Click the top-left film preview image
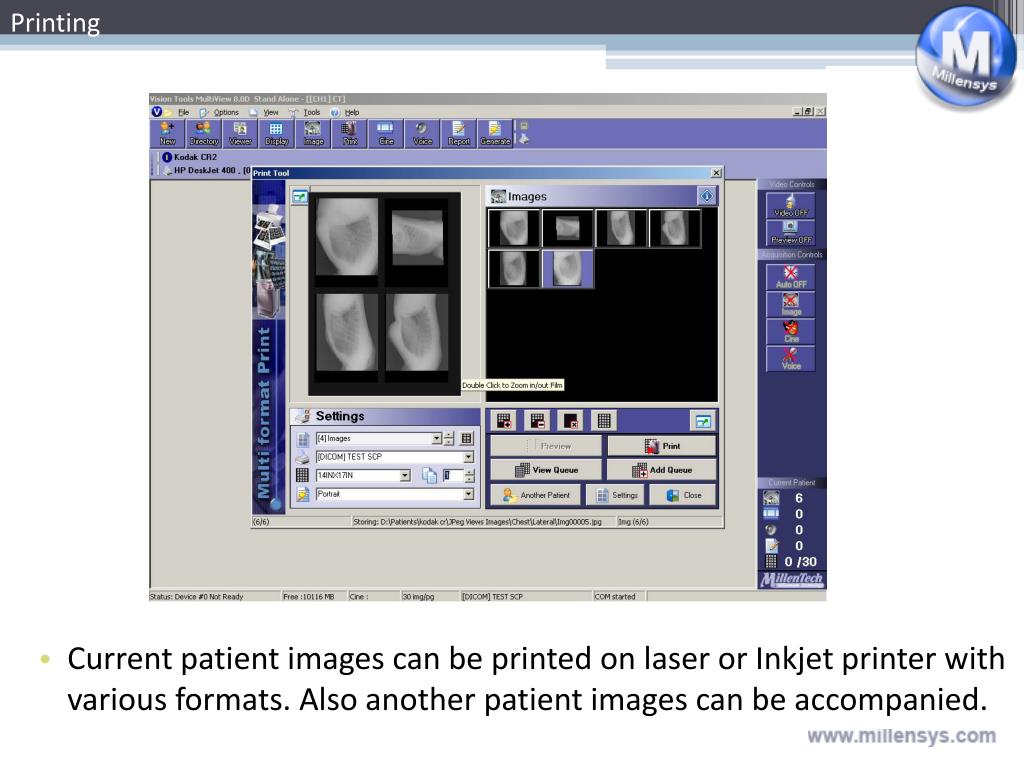The image size is (1024, 768). coord(346,237)
